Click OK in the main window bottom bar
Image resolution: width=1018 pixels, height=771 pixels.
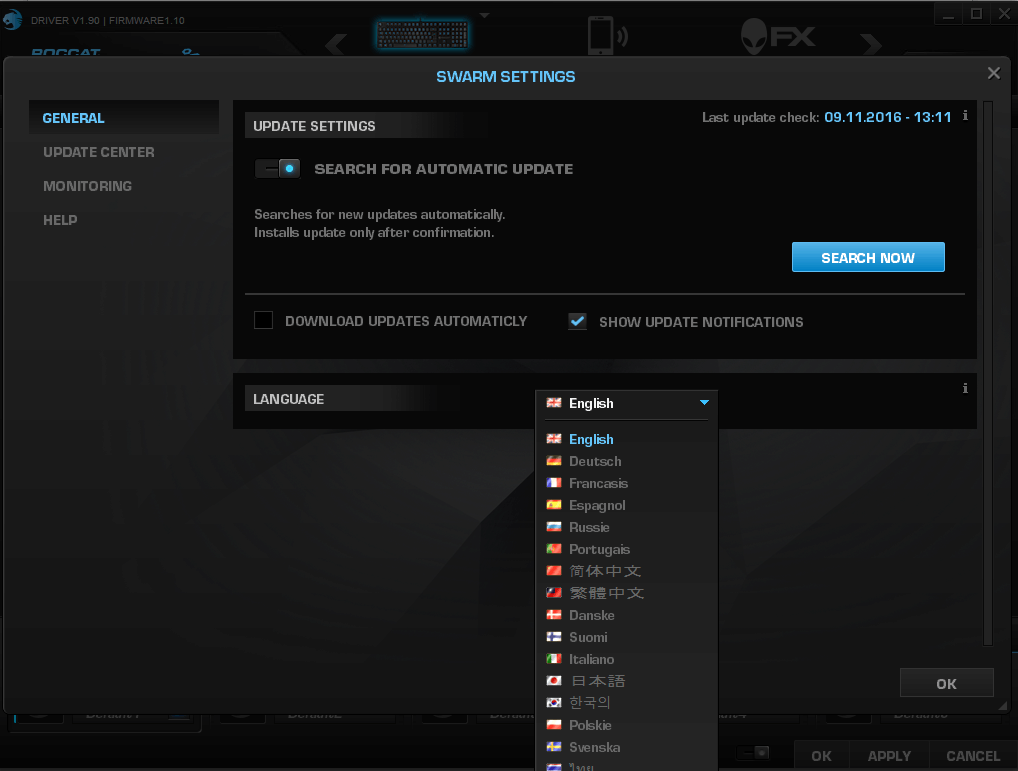point(821,755)
